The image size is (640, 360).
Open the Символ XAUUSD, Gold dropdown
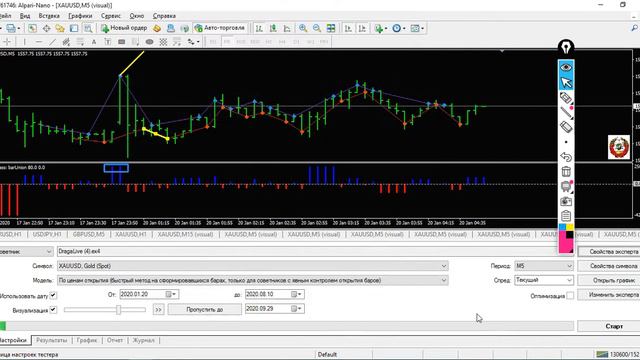click(x=253, y=266)
